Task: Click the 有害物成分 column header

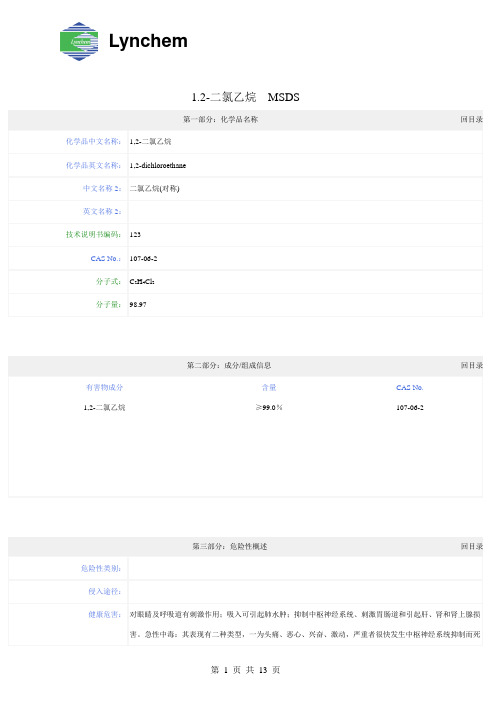Action: point(104,387)
